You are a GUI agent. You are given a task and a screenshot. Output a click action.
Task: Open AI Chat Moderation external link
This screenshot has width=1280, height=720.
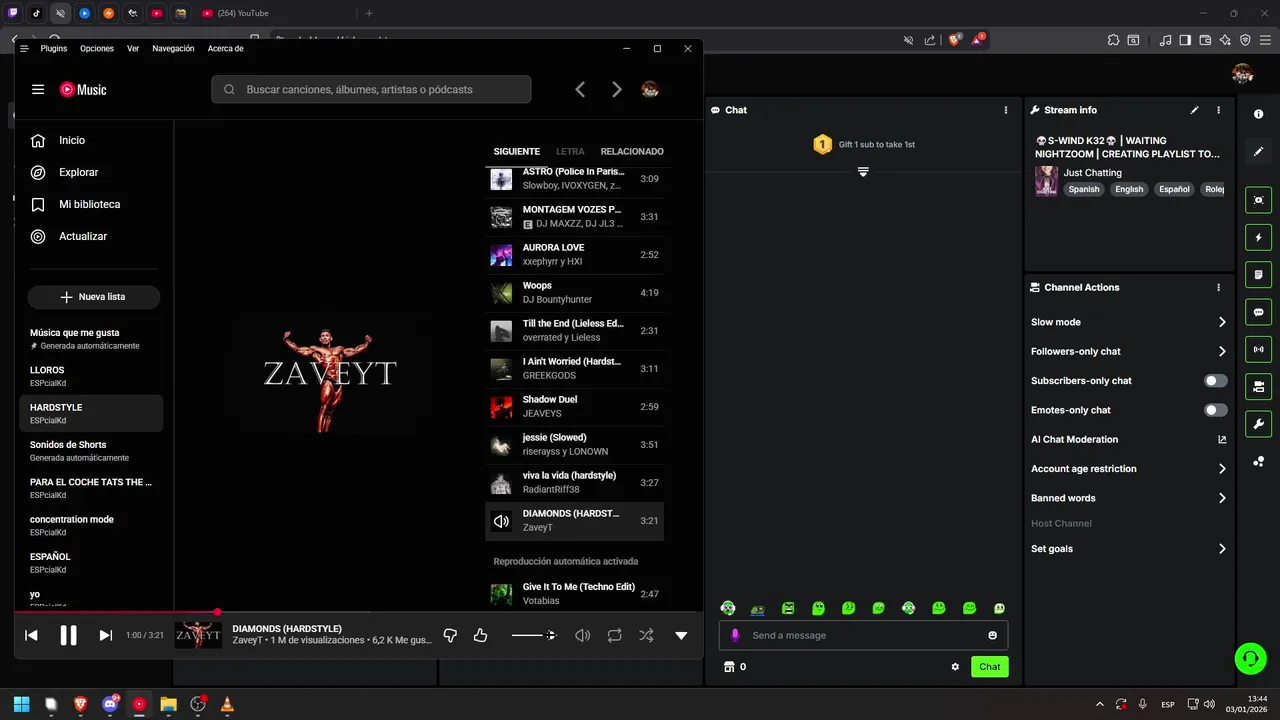1222,439
